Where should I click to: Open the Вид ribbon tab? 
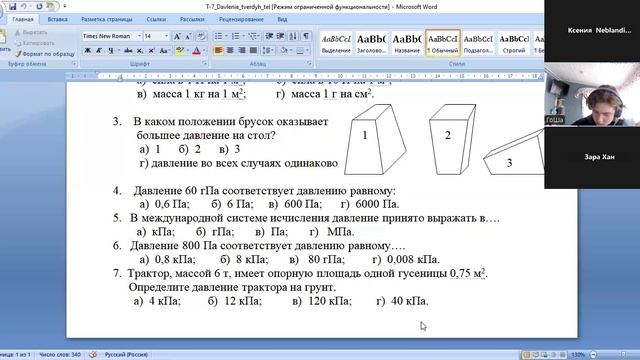click(x=282, y=19)
